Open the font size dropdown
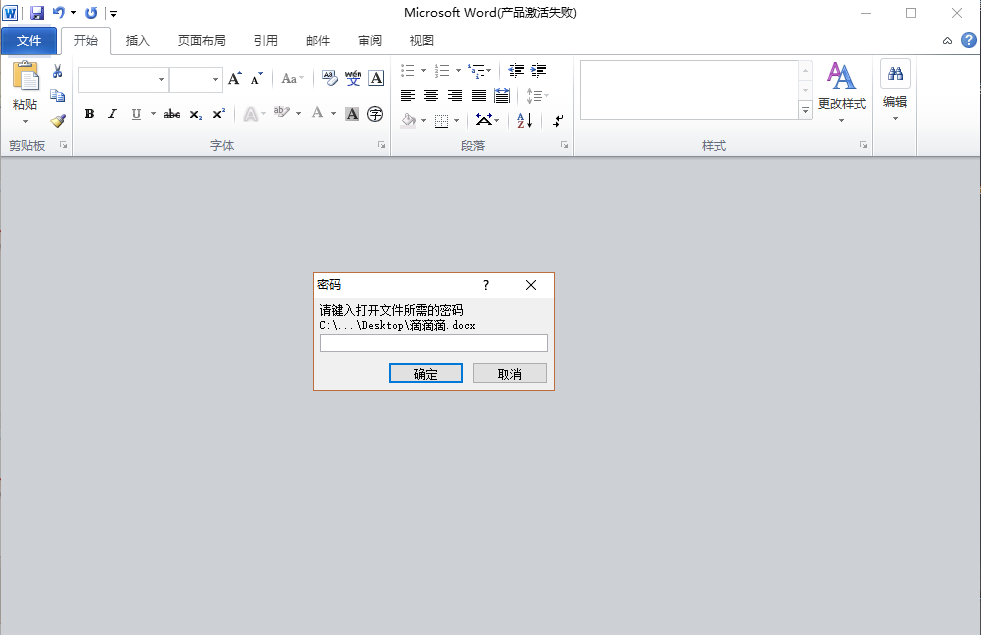The image size is (981, 635). tap(215, 79)
